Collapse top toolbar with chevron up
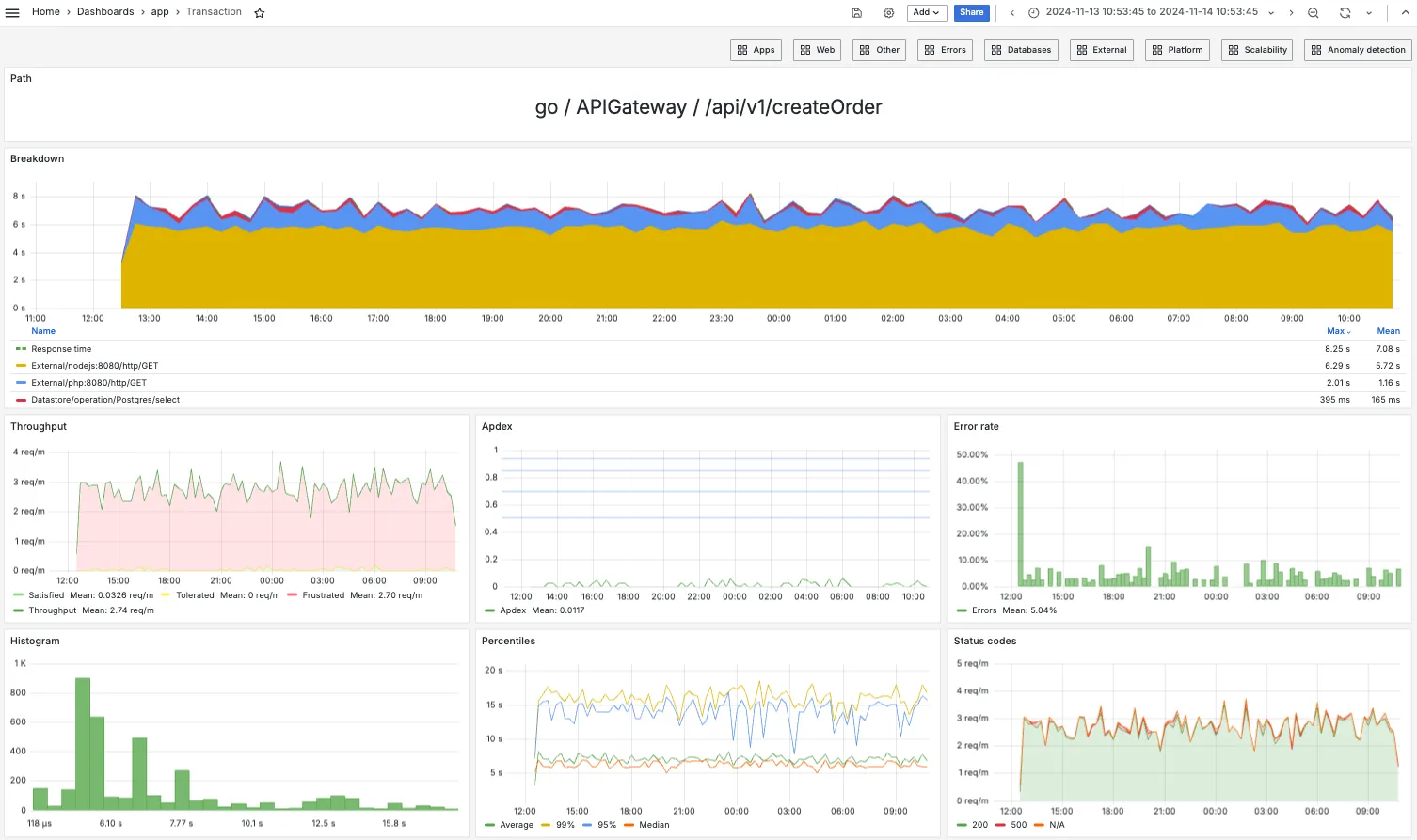 tap(1406, 13)
